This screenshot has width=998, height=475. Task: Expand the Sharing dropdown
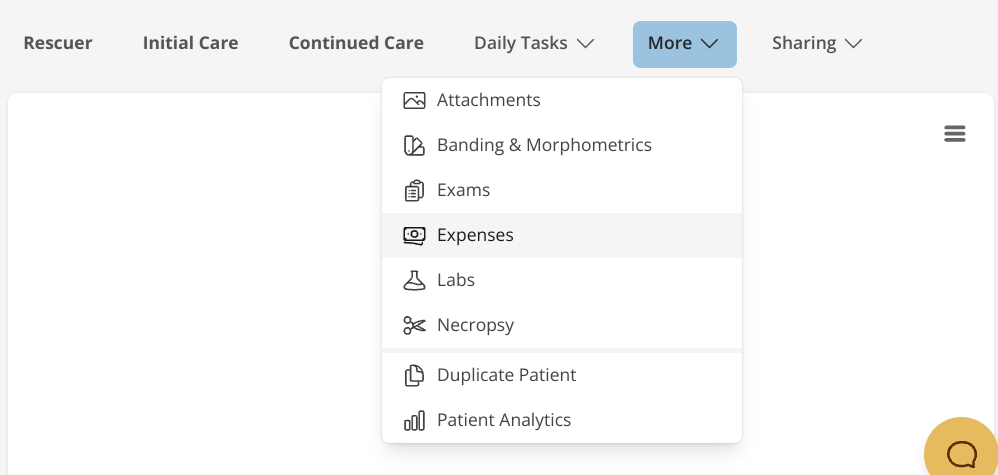pos(817,43)
